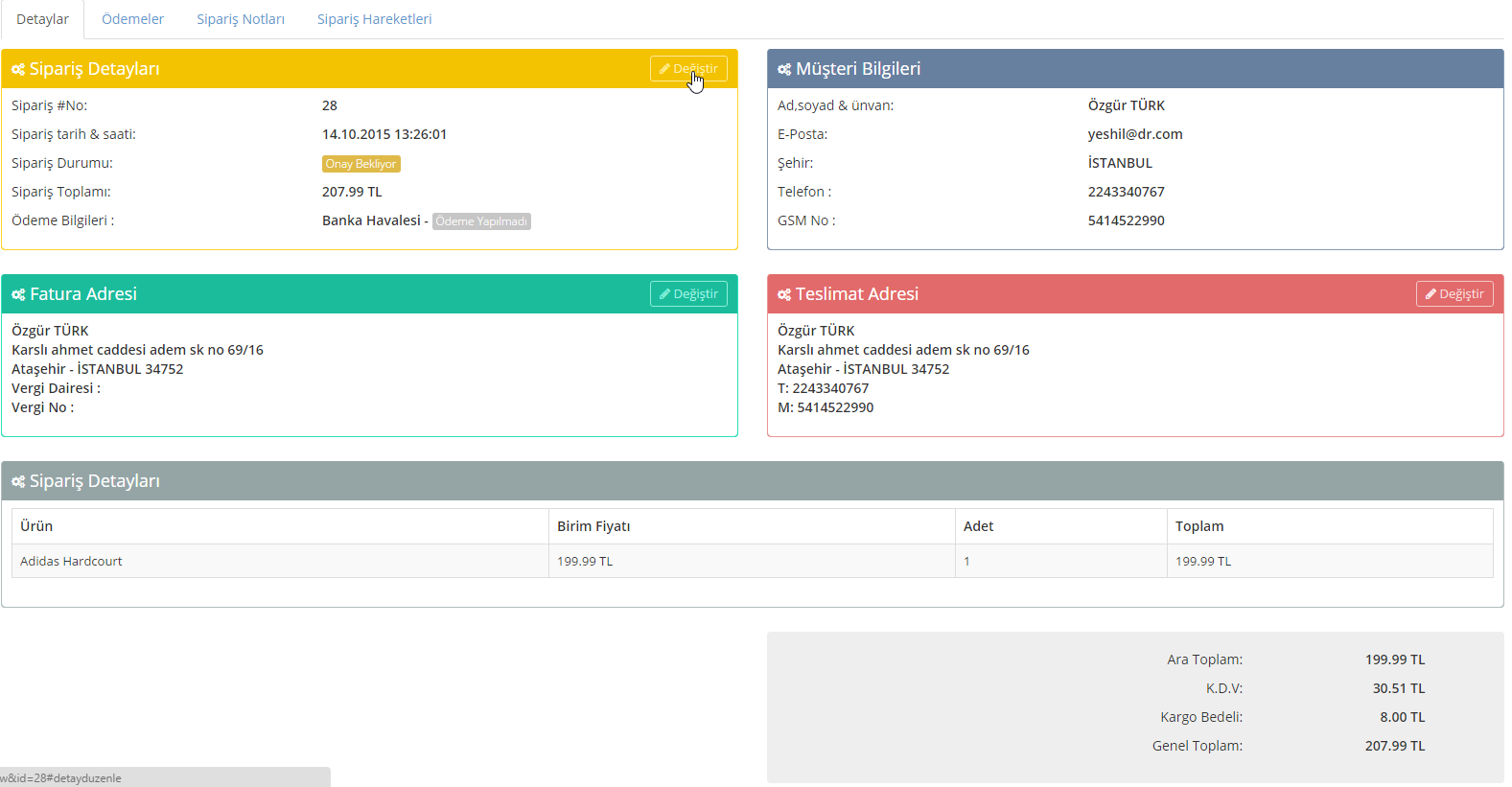Go to Sipariş Hareketleri tab

(374, 19)
